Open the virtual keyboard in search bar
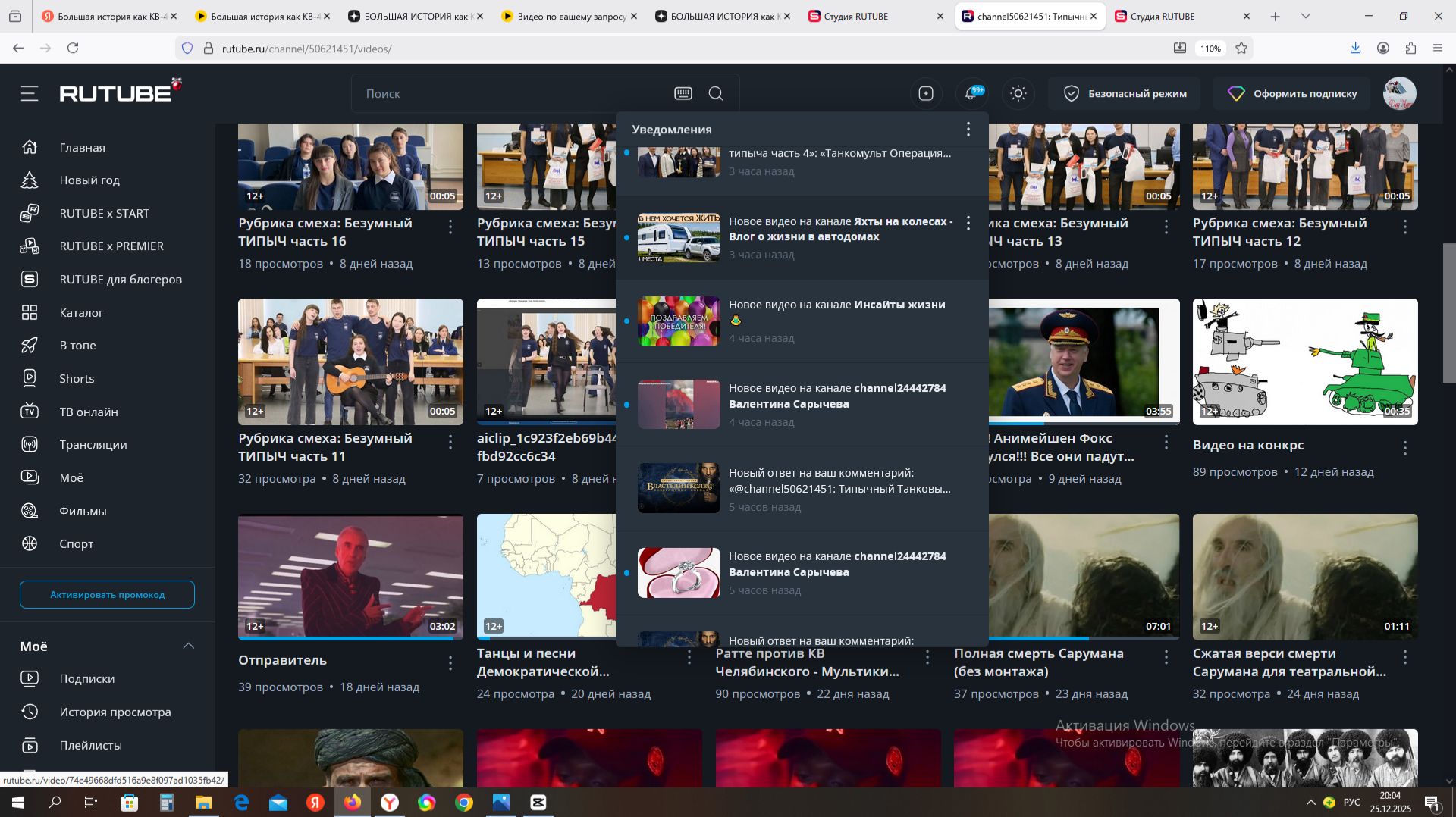The height and width of the screenshot is (817, 1456). point(683,93)
